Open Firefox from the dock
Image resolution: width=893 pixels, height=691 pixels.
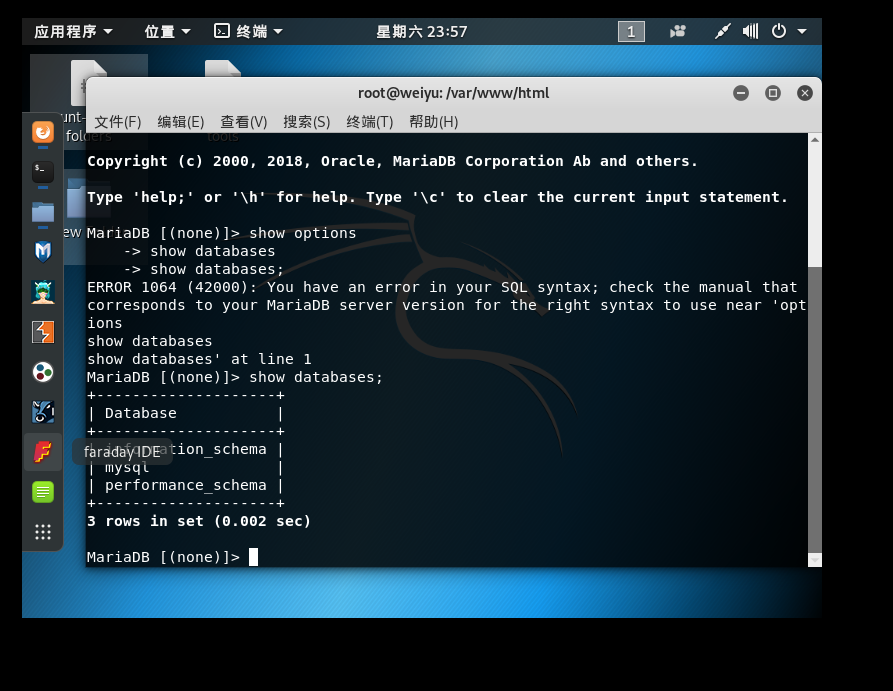(x=43, y=132)
